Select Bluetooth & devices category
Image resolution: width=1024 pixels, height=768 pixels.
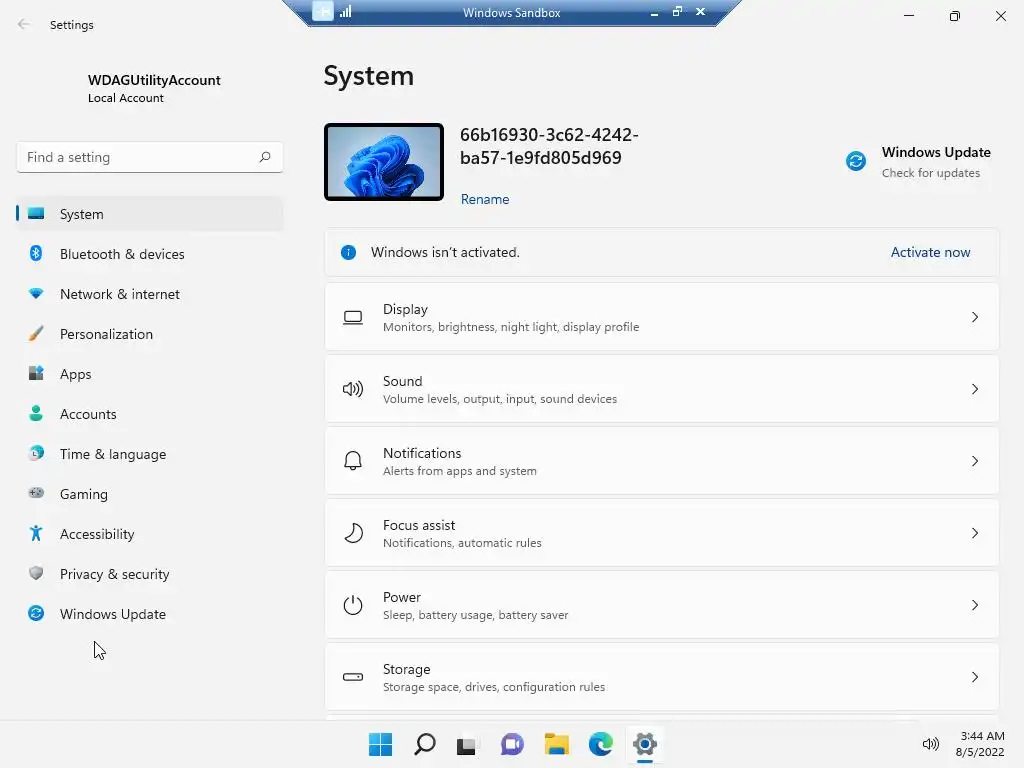coord(150,253)
